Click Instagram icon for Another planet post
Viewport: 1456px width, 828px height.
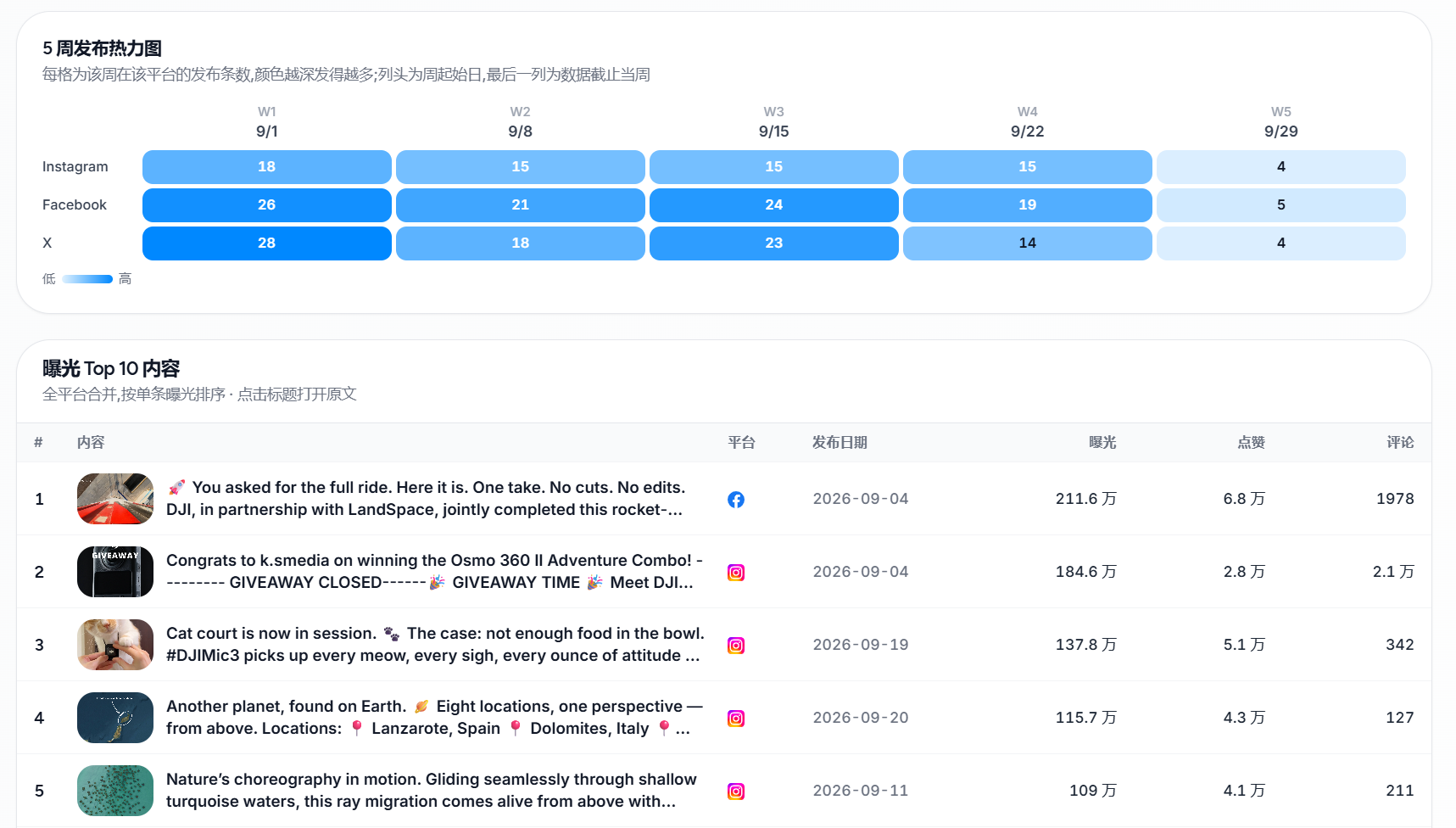(736, 719)
